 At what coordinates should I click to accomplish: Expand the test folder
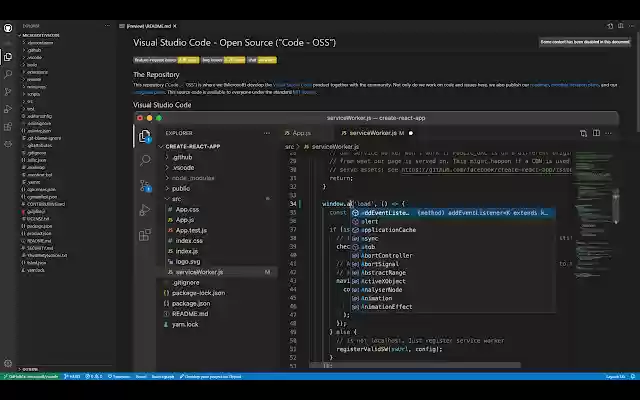[x=31, y=109]
